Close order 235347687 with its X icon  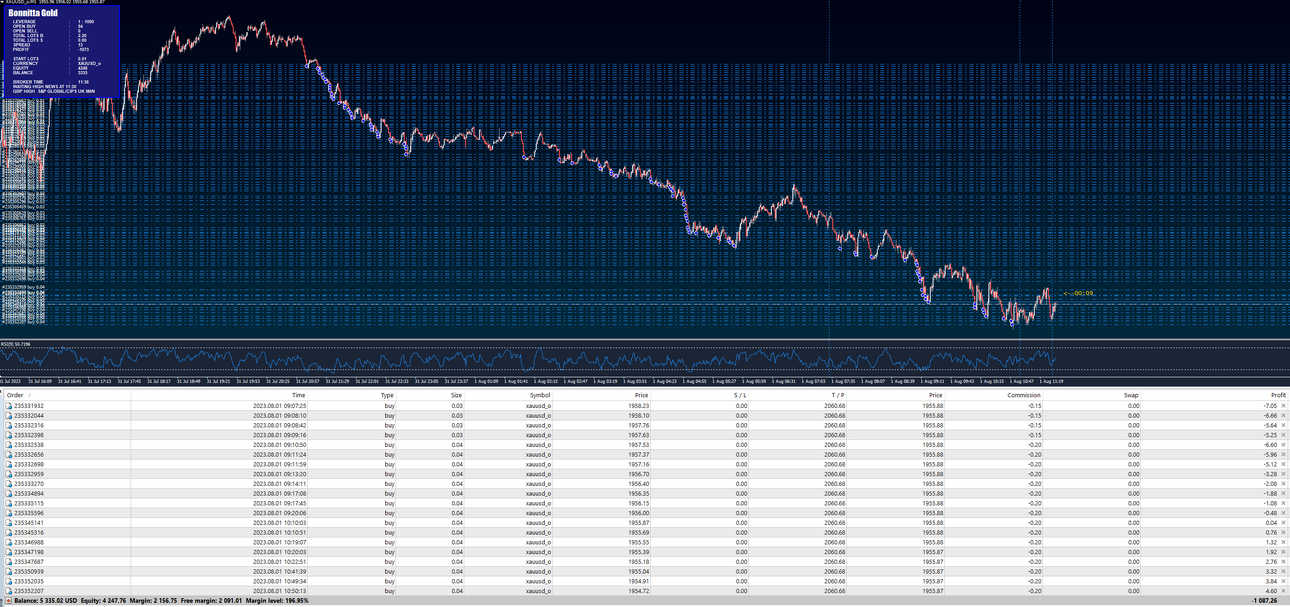[x=1283, y=562]
